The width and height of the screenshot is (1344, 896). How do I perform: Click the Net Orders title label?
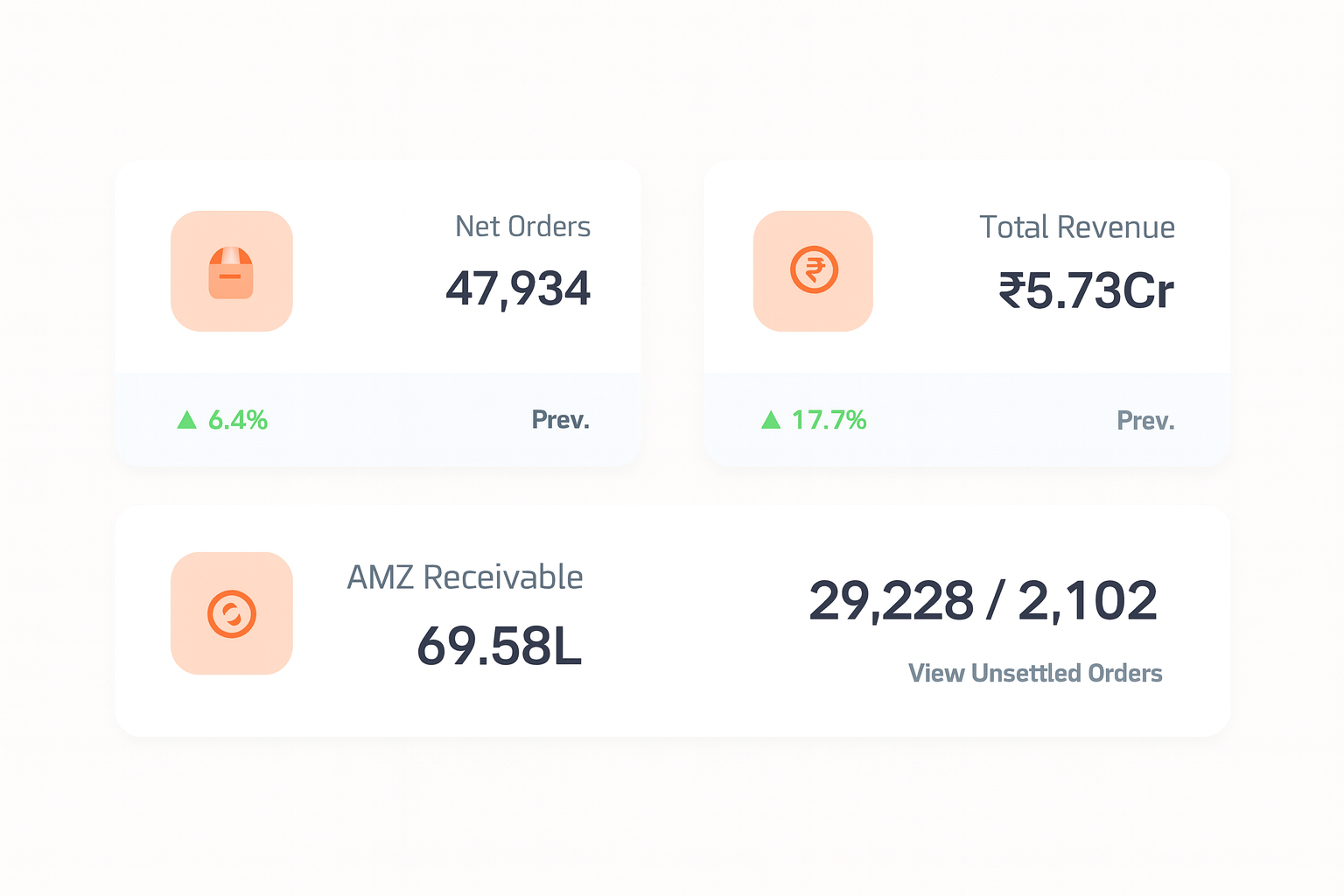click(x=522, y=227)
